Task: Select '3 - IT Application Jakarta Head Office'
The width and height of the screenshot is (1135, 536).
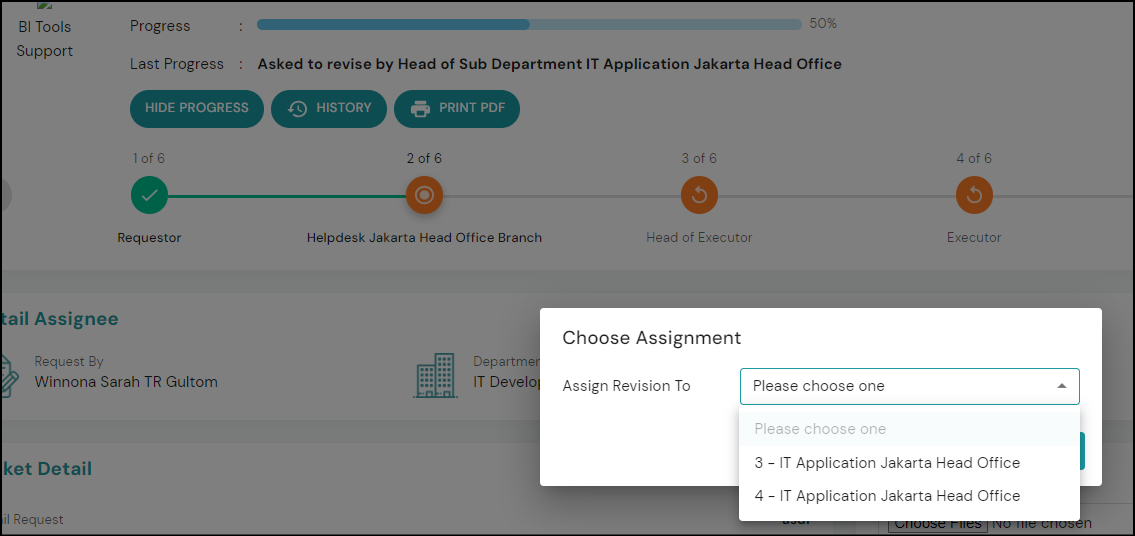Action: point(887,463)
